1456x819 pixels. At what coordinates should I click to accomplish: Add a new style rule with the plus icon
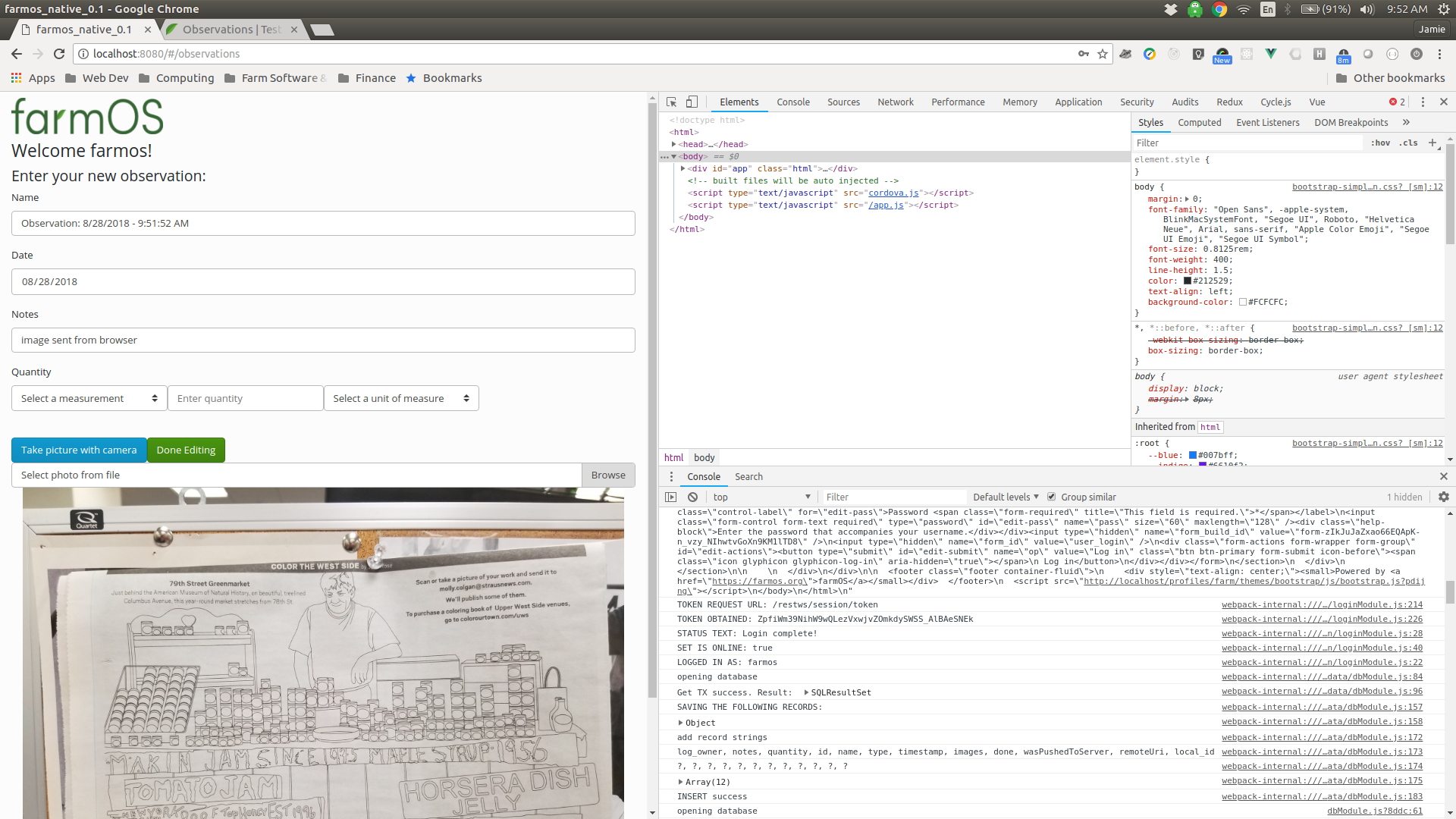pyautogui.click(x=1432, y=143)
